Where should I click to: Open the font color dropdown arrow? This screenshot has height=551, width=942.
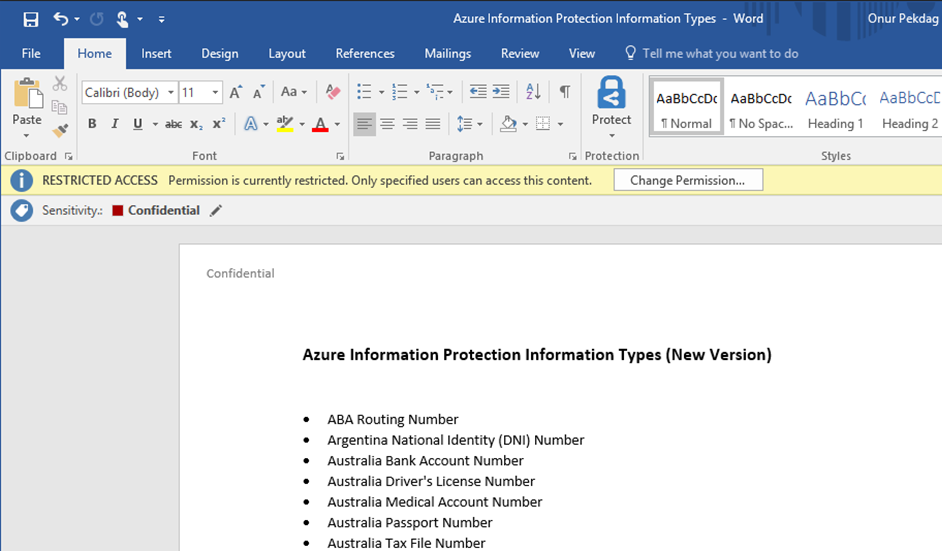tap(337, 124)
